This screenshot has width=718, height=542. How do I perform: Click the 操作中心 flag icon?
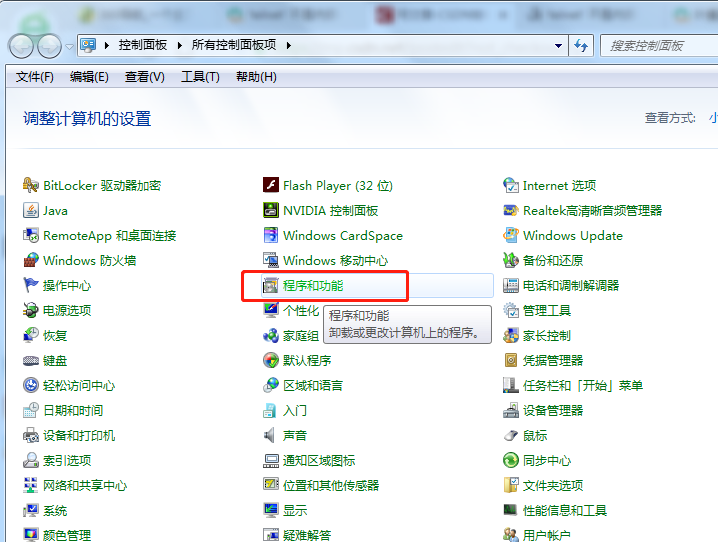coord(31,285)
